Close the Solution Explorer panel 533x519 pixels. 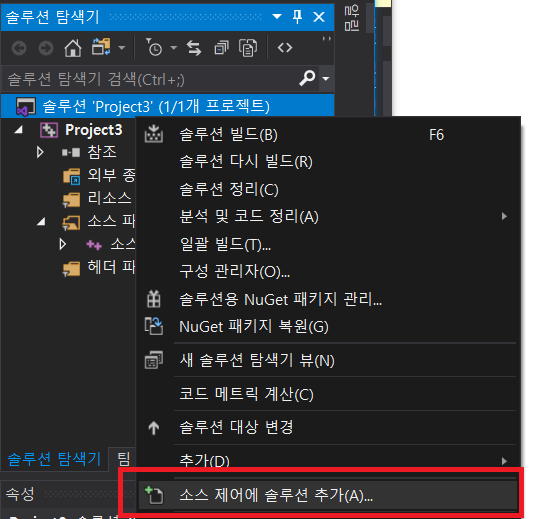click(x=319, y=17)
